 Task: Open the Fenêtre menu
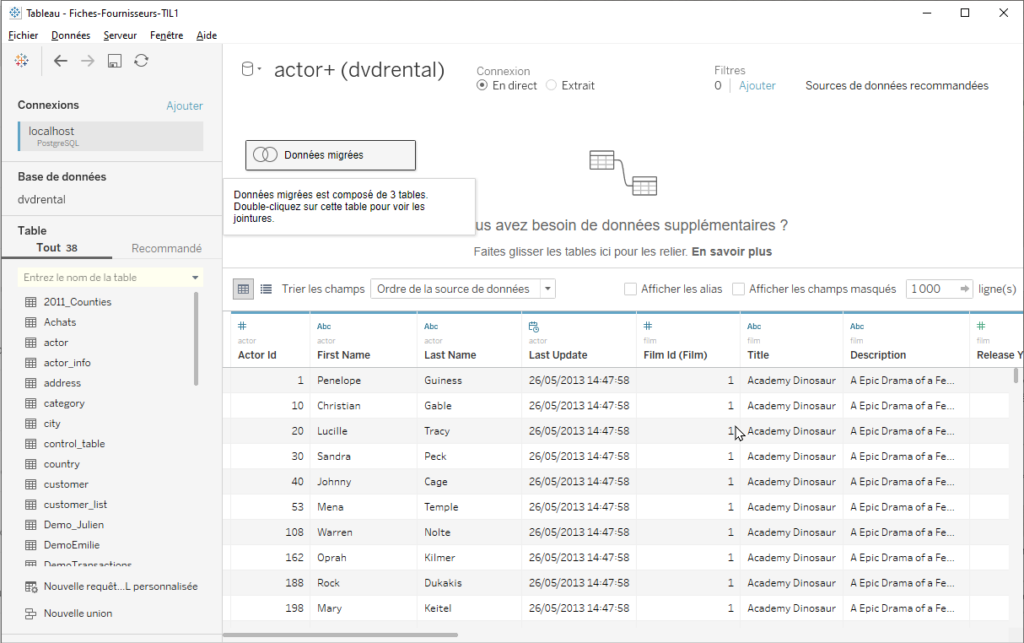167,35
